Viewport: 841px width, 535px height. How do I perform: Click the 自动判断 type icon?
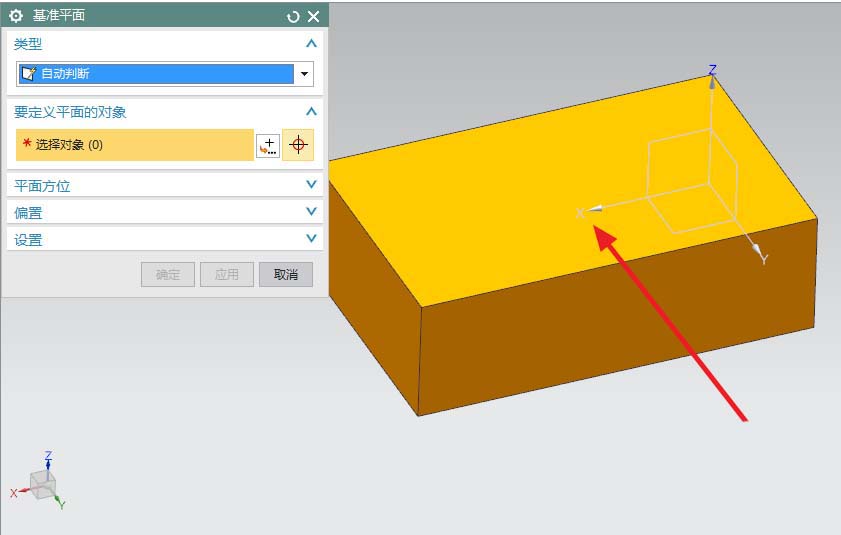(x=28, y=74)
